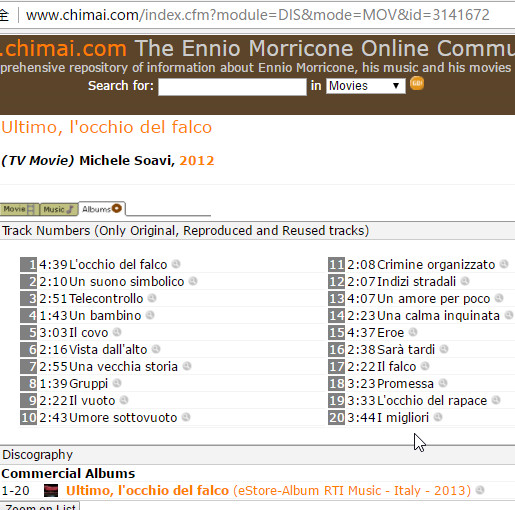Screen dimensions: 515x510
Task: Open info icon beside Eroe track
Action: click(x=413, y=332)
